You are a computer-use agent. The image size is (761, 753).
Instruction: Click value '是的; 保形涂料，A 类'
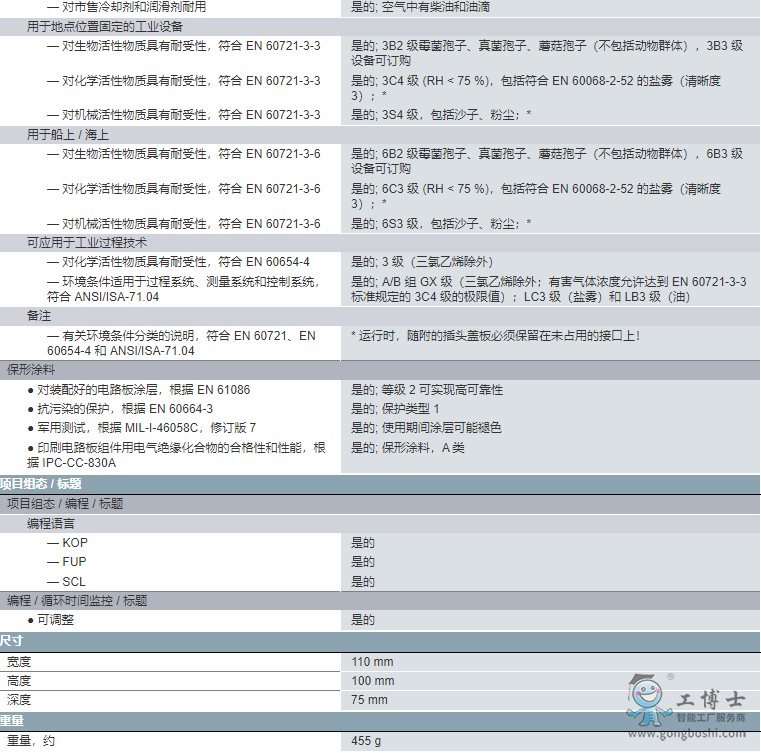tap(408, 447)
